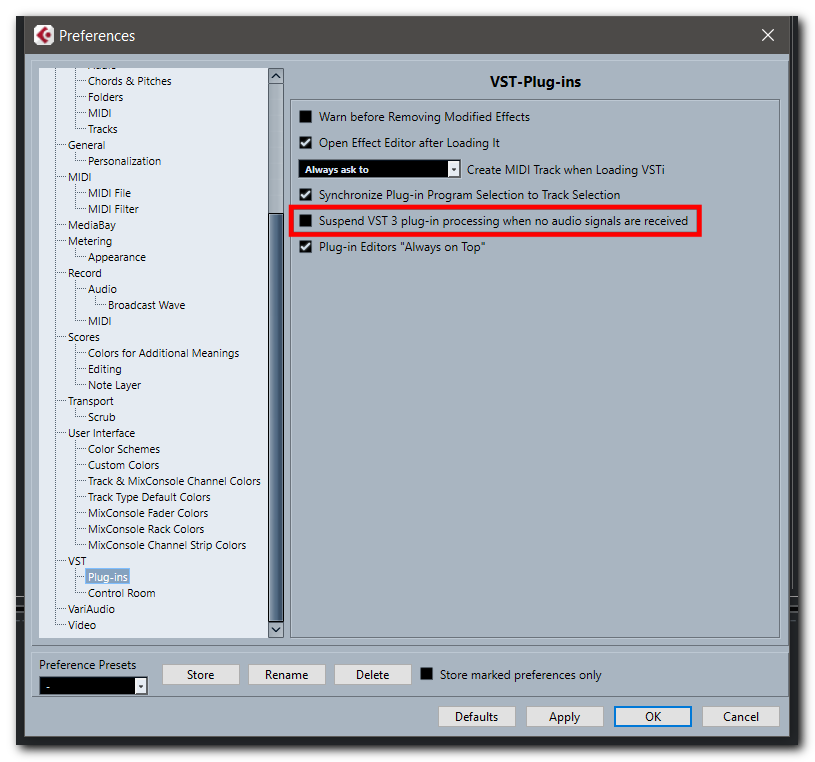Click the tree scrollbar down arrow

[276, 629]
